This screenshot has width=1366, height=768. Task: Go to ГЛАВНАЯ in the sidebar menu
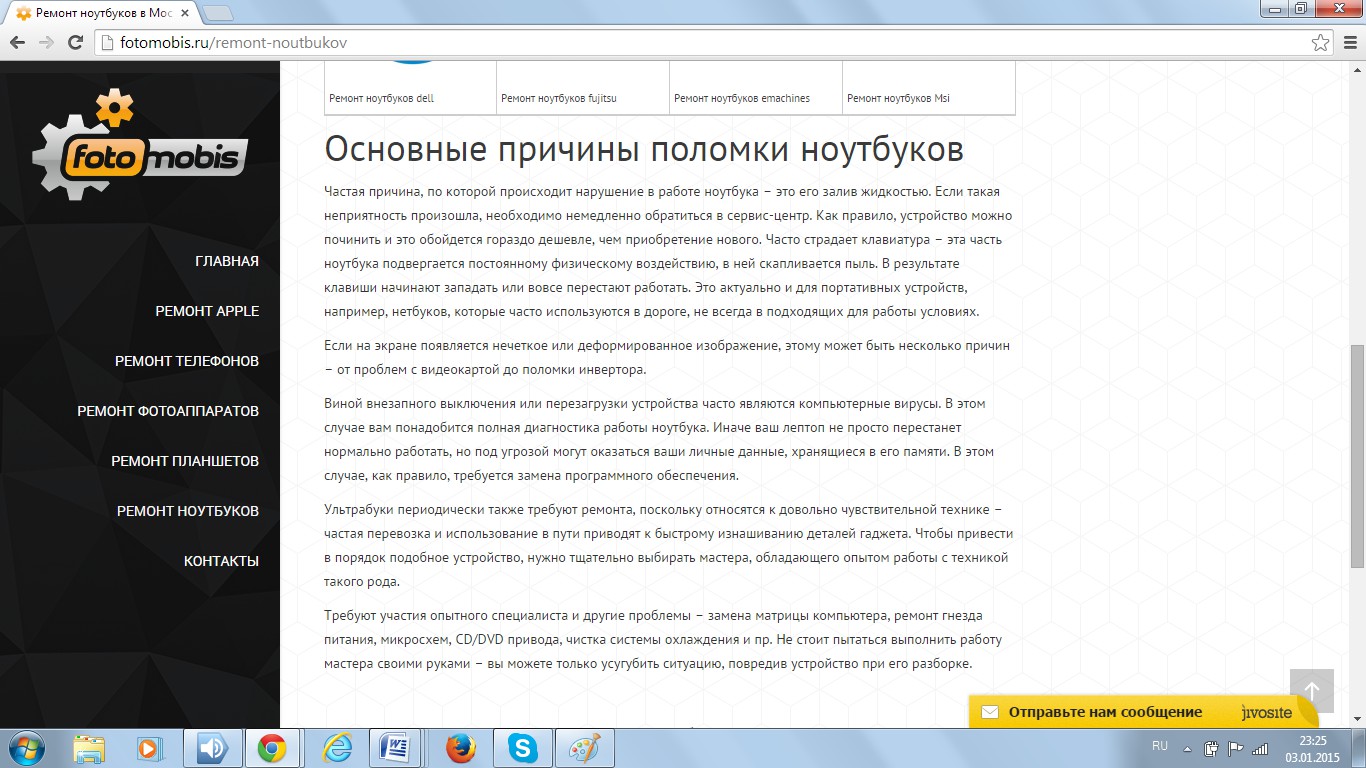tap(227, 261)
